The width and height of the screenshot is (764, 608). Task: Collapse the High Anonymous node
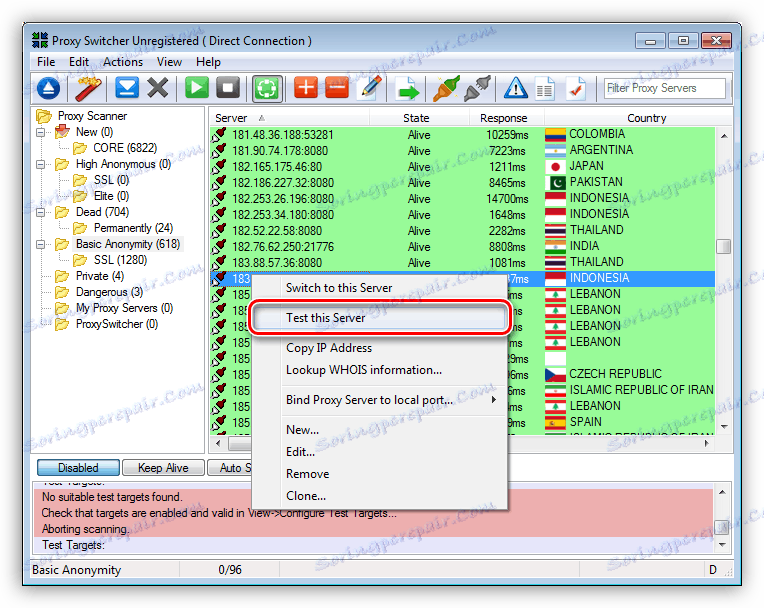(x=40, y=164)
